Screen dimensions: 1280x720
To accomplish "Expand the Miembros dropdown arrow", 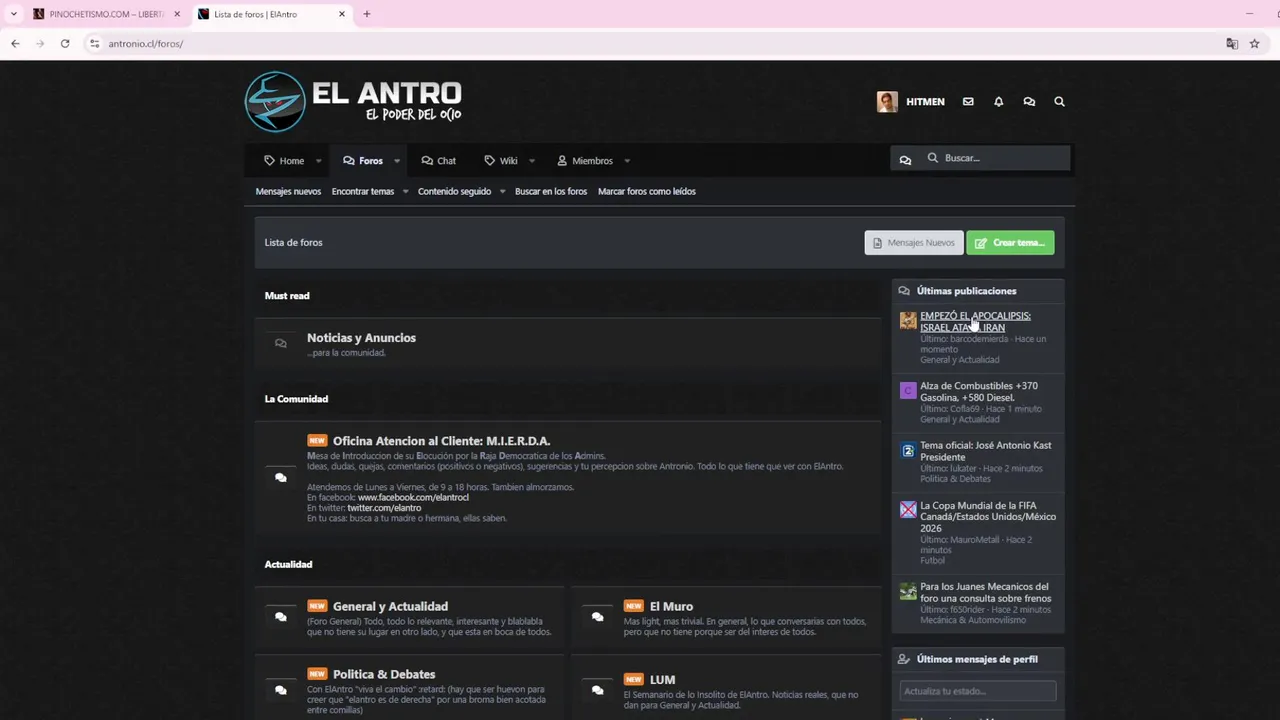I will [627, 161].
